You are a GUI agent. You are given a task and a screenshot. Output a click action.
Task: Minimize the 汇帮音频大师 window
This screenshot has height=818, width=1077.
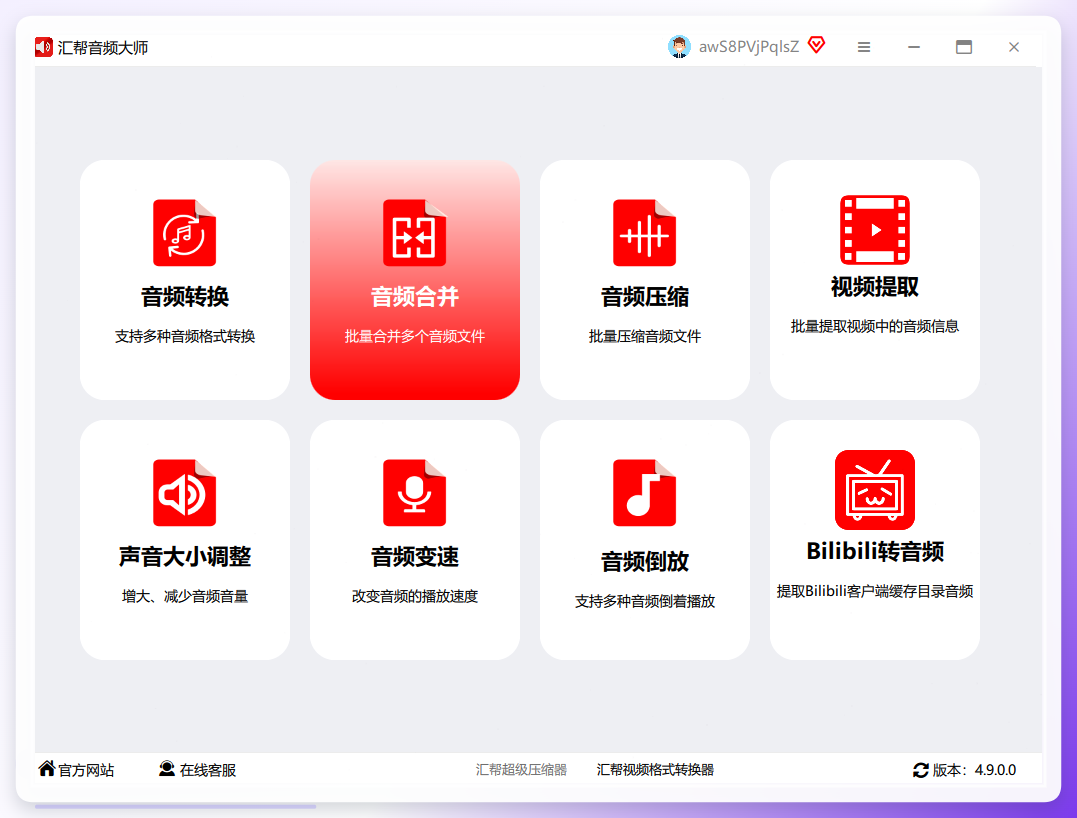914,47
